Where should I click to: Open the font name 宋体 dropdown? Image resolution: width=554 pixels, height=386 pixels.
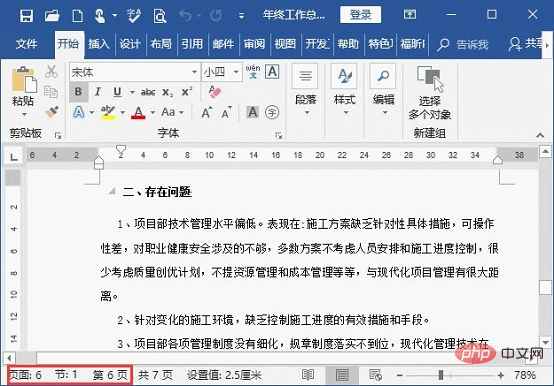pos(194,72)
